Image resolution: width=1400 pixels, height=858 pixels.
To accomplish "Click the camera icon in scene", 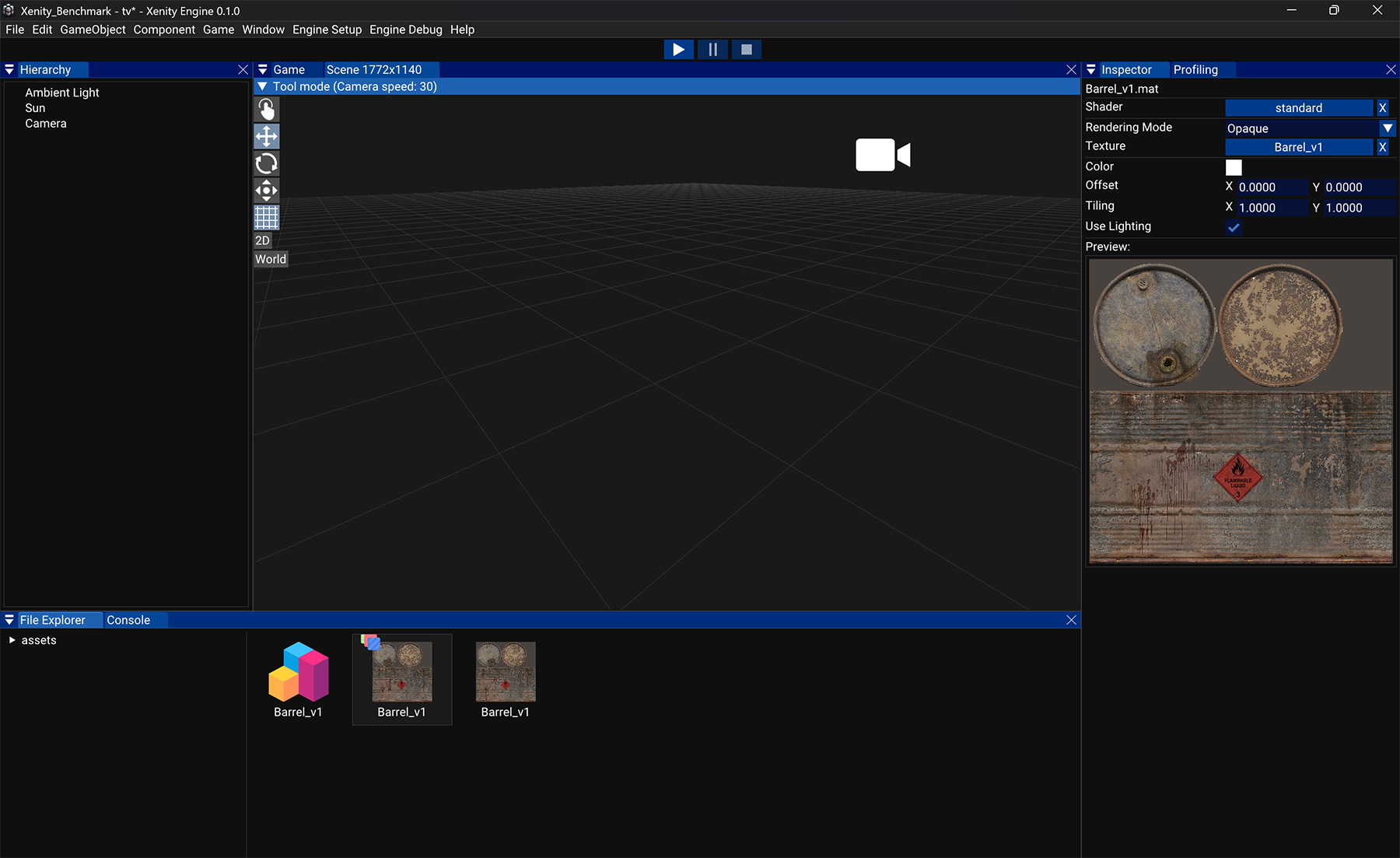I will pos(883,155).
